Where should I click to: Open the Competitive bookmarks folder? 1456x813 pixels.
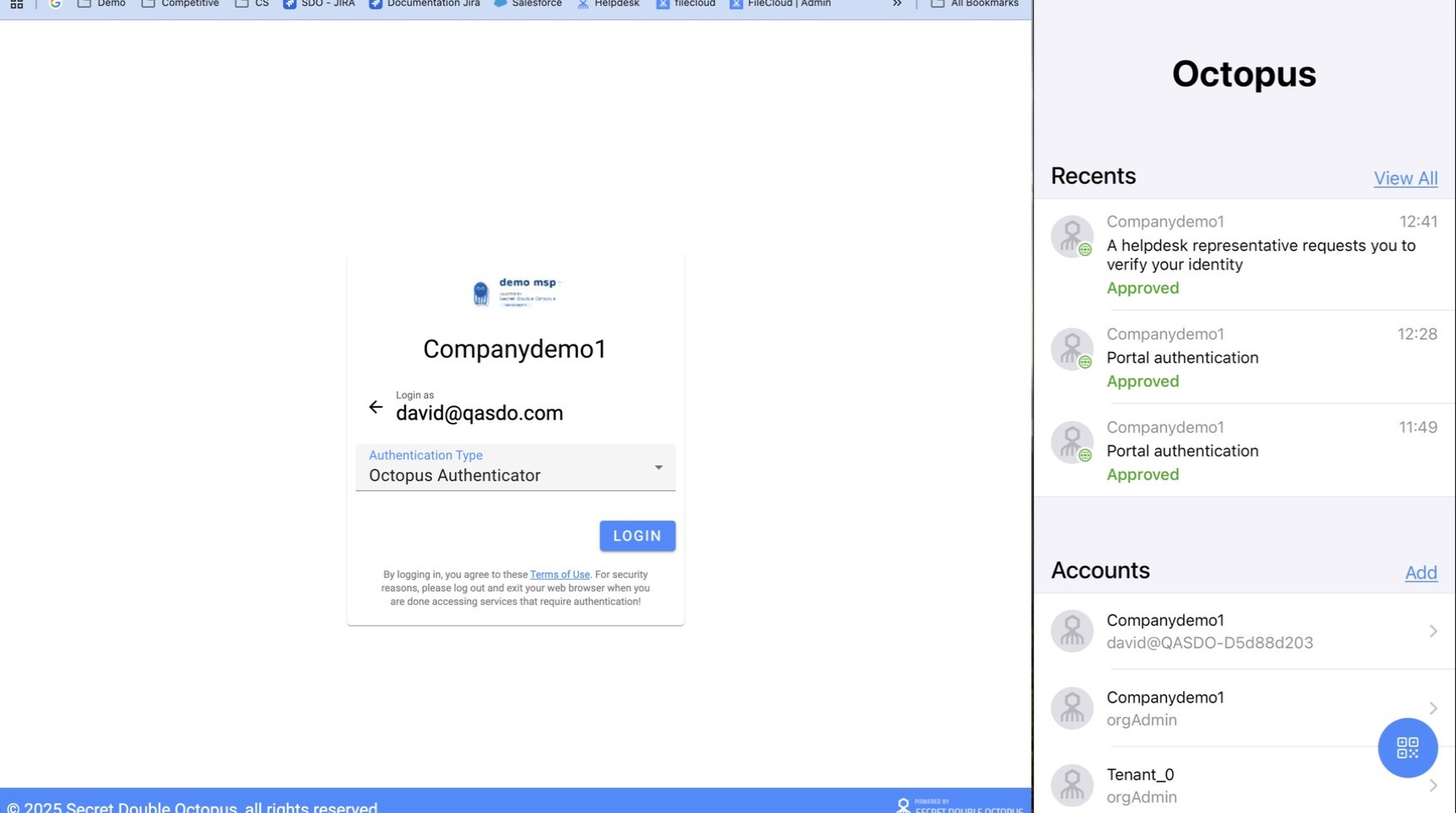pos(180,4)
